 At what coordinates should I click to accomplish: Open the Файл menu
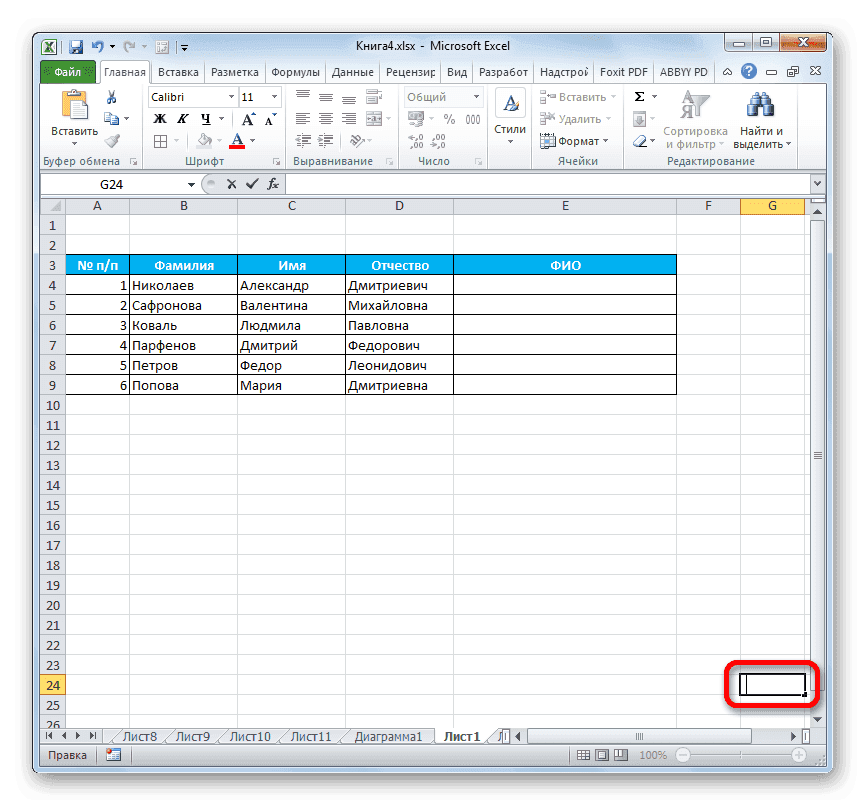(x=65, y=71)
